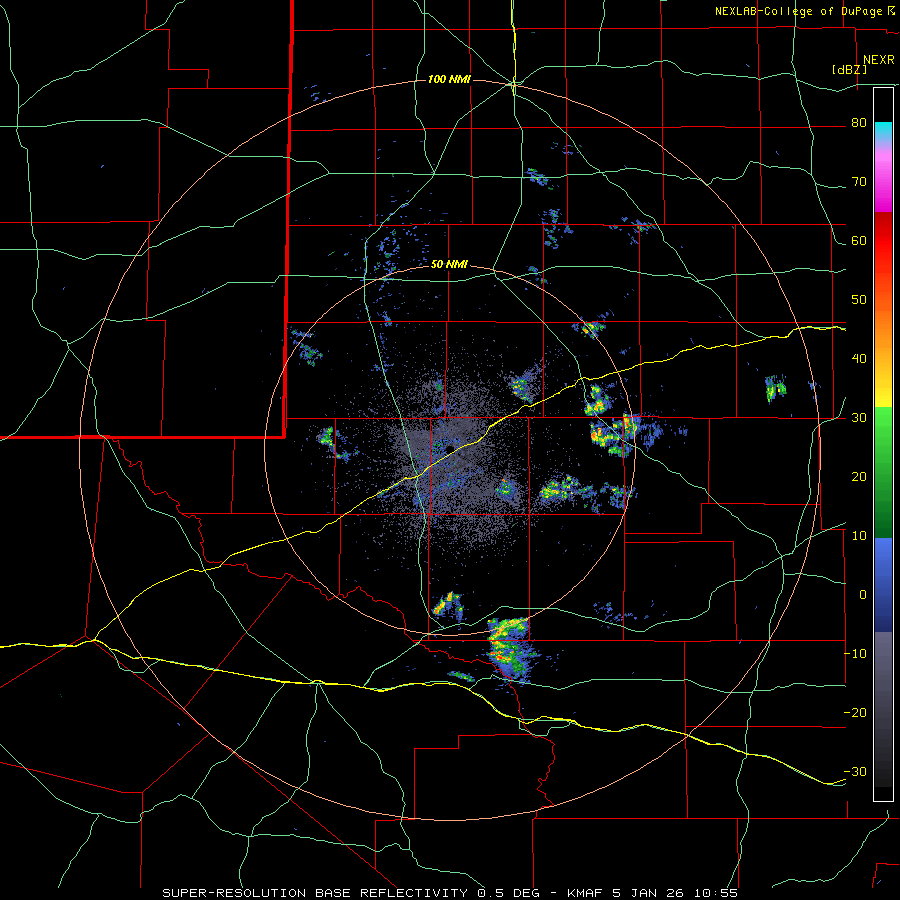Click the 70 value on the dBZ scale

(859, 182)
